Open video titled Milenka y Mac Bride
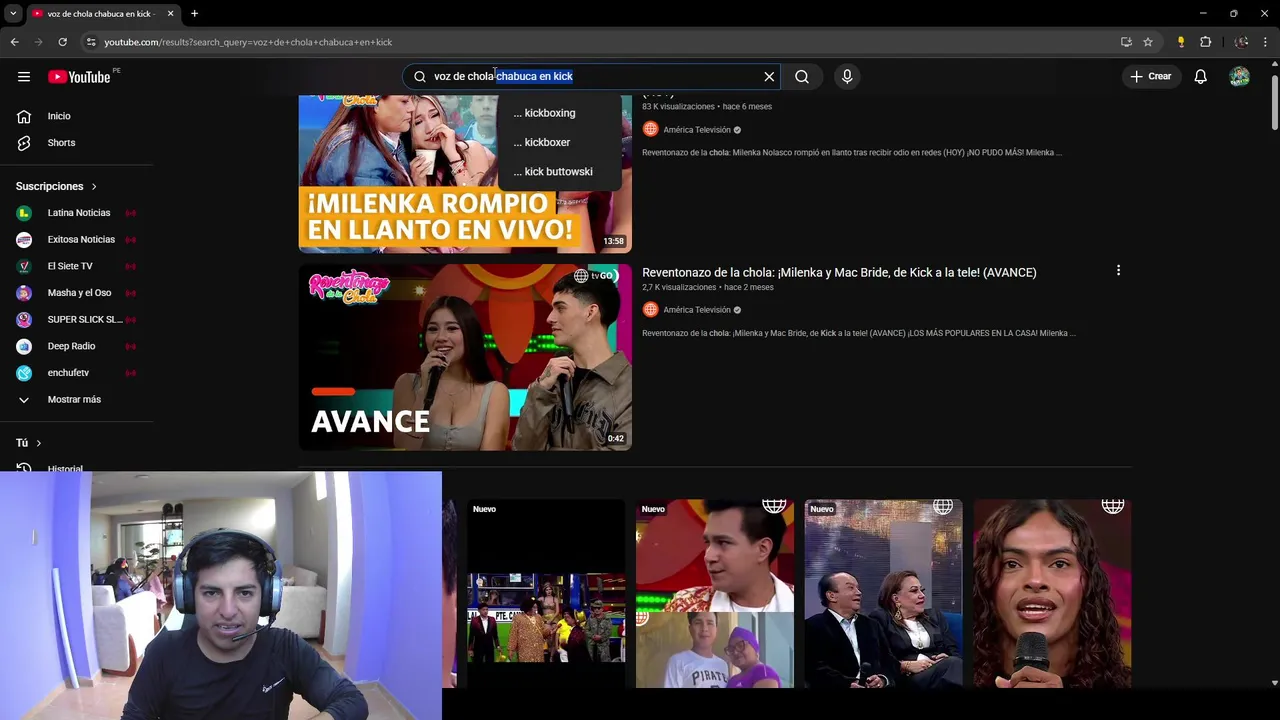The image size is (1280, 720). 839,272
